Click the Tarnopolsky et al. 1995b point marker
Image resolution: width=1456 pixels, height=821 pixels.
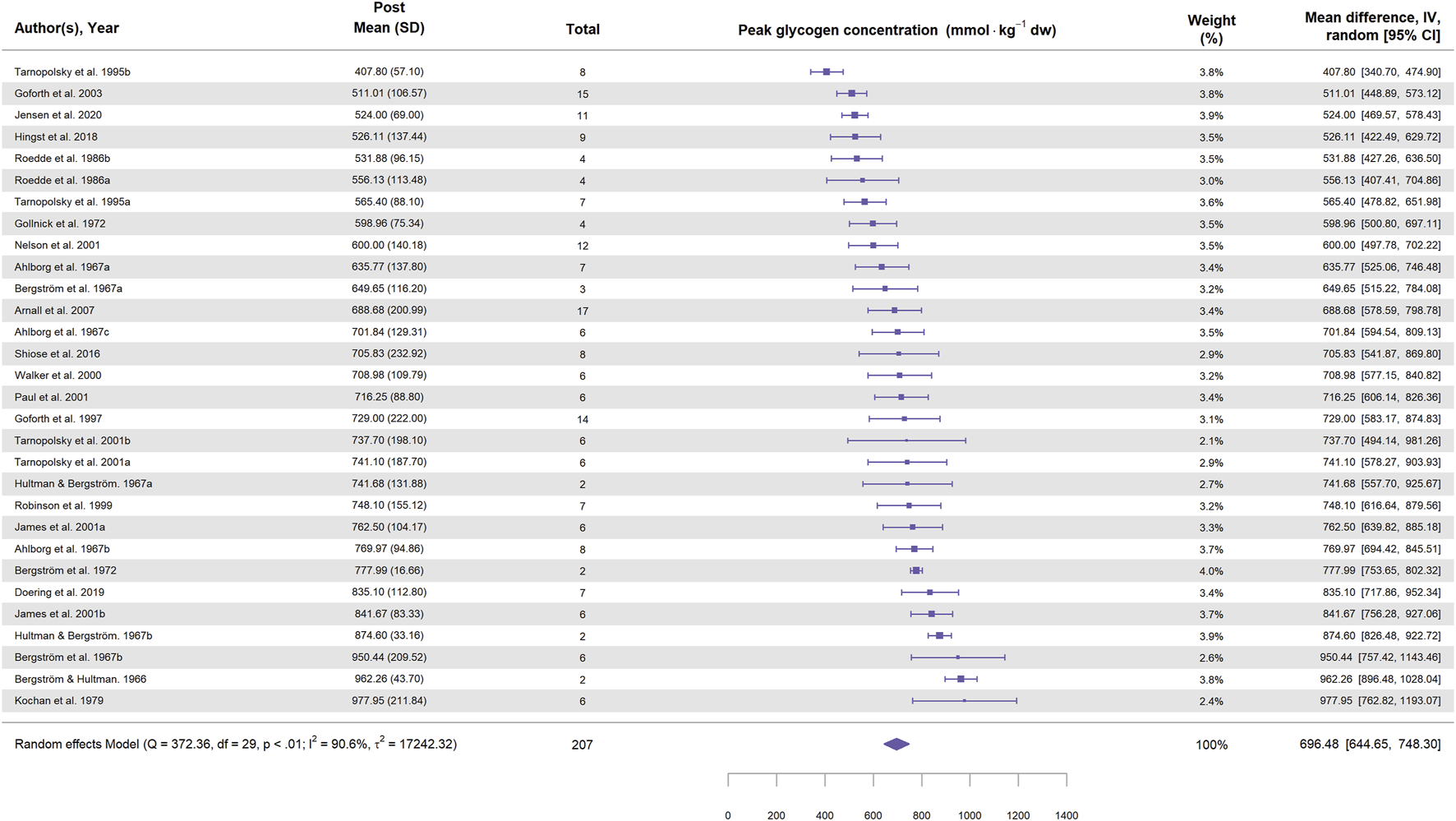[827, 72]
